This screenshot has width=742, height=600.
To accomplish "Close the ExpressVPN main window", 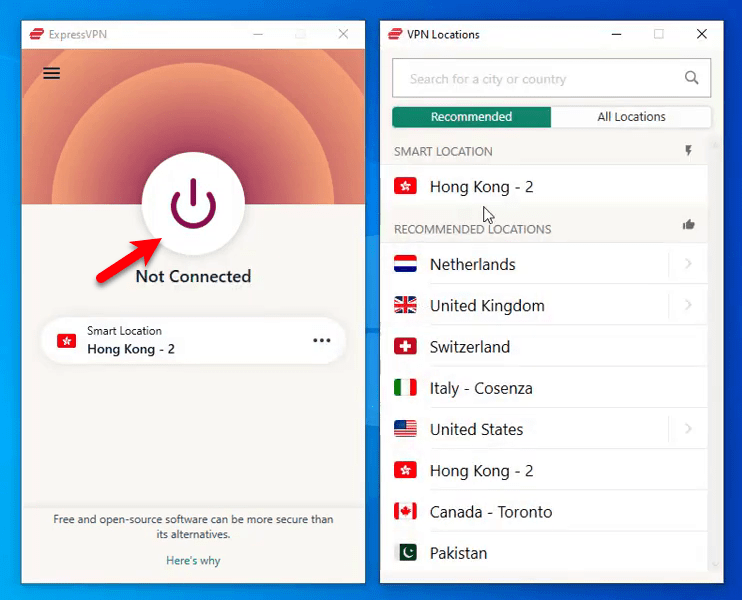I will (x=343, y=34).
